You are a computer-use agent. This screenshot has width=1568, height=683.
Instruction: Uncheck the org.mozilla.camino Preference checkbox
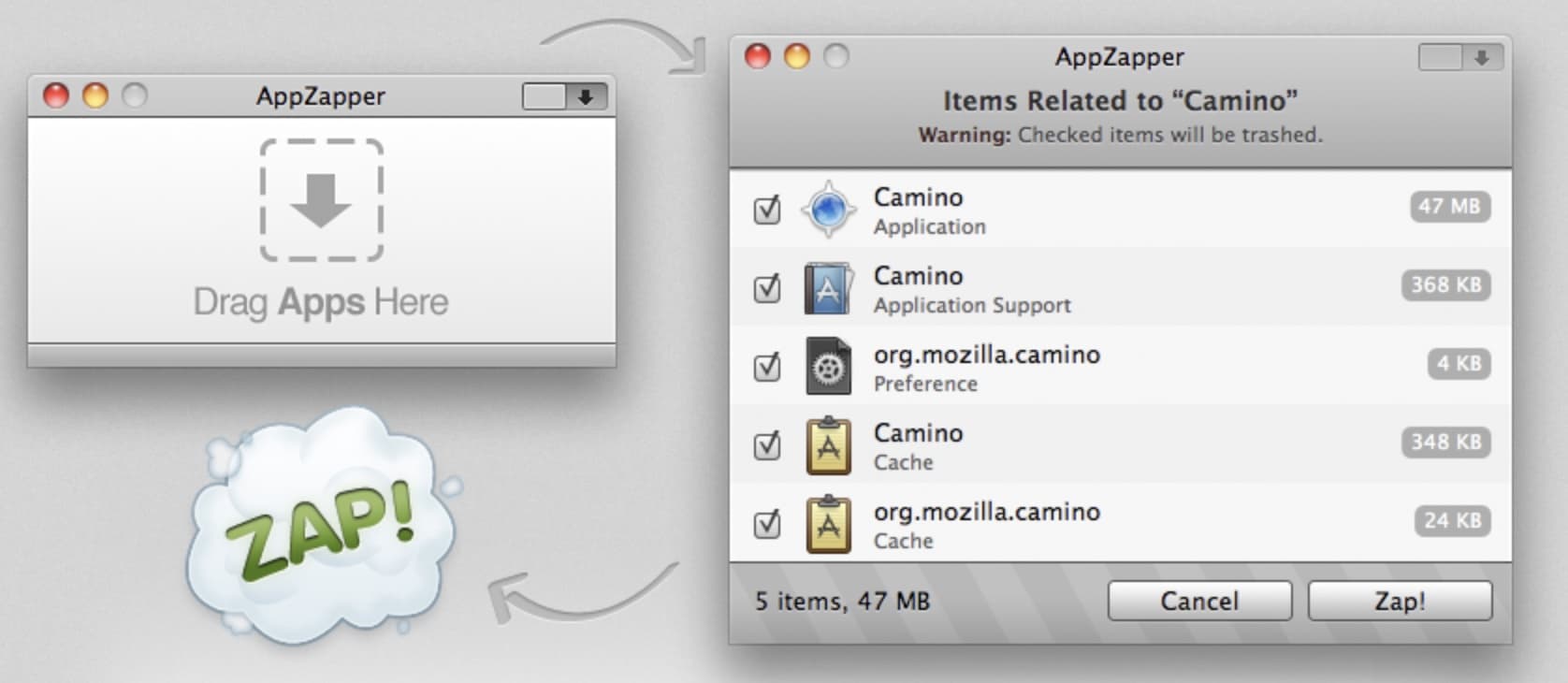(x=766, y=368)
